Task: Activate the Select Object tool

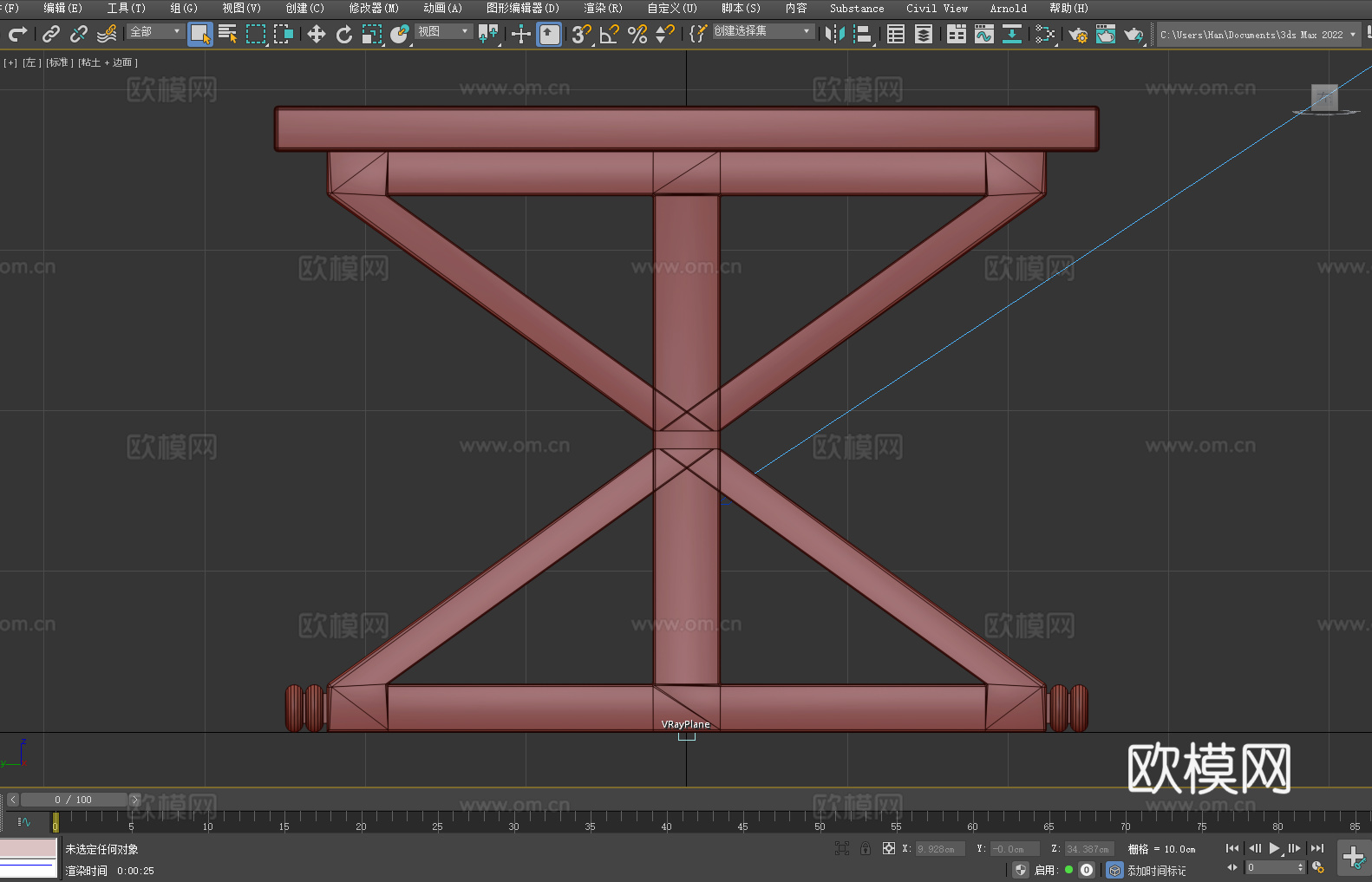Action: pyautogui.click(x=200, y=34)
